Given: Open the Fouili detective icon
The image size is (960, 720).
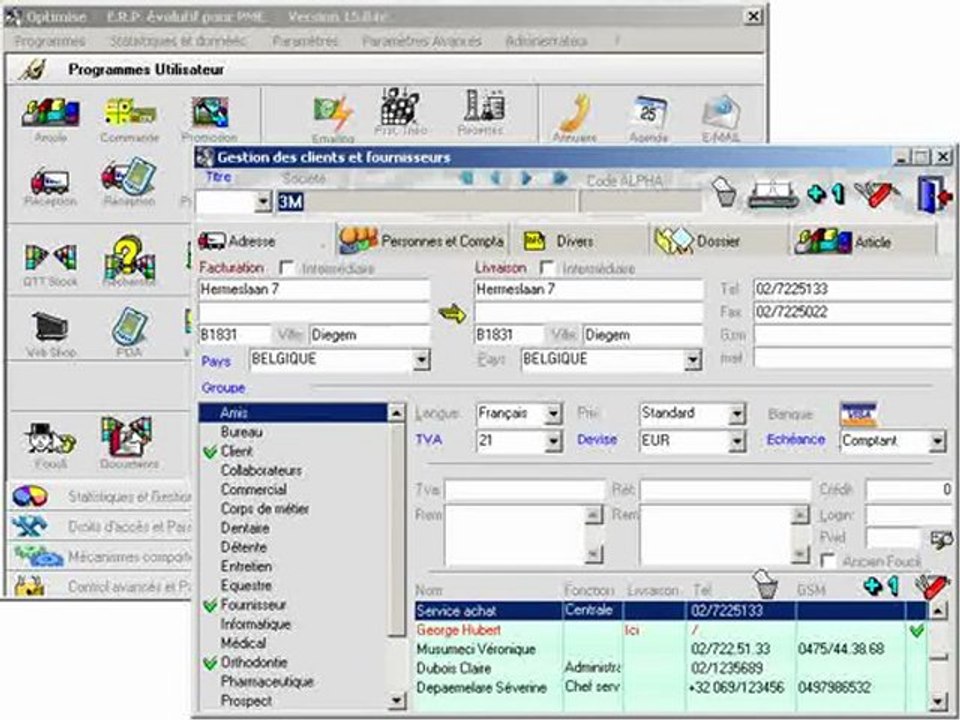Looking at the screenshot, I should click(50, 437).
